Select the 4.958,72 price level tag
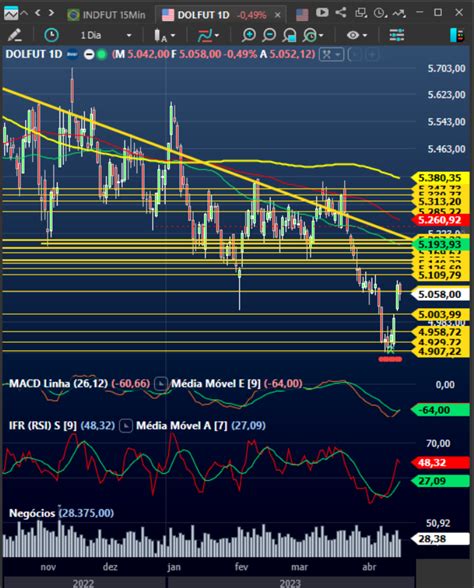Viewport: 474px width, 588px height. pyautogui.click(x=440, y=332)
